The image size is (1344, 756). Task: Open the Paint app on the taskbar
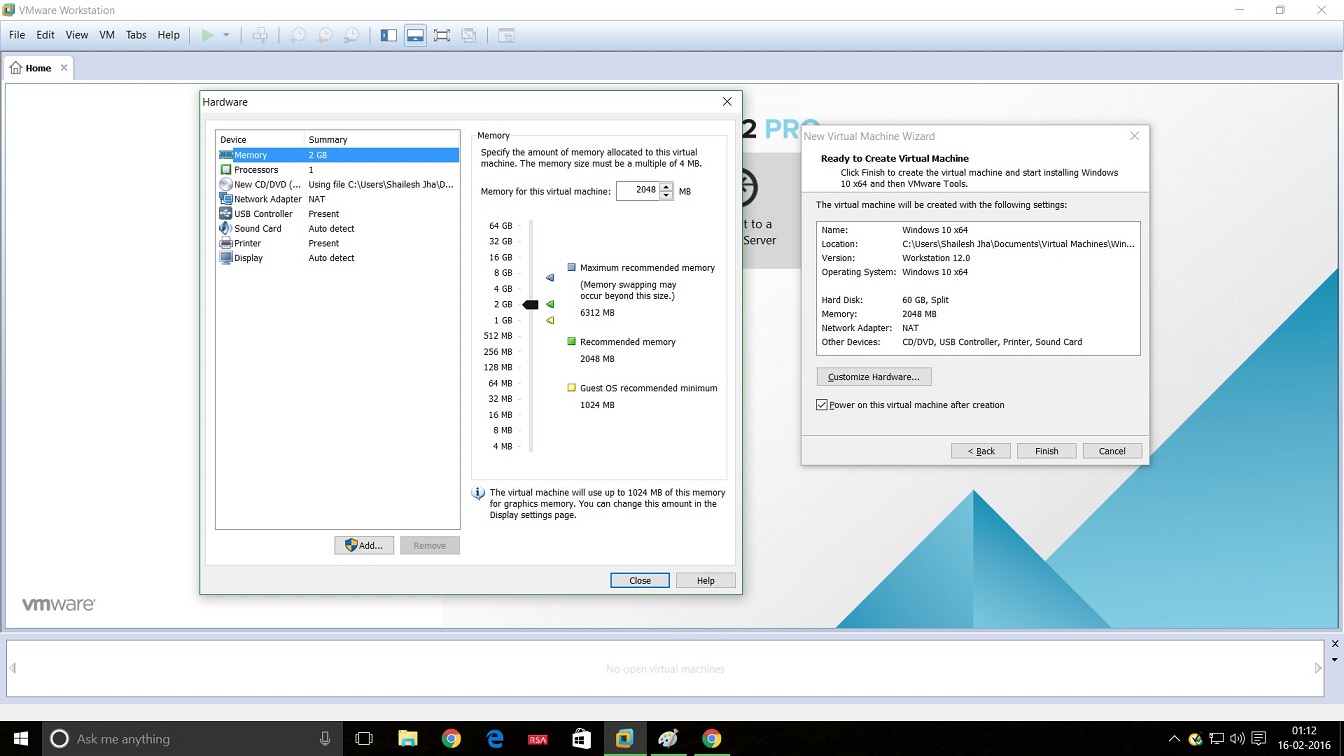click(x=668, y=739)
